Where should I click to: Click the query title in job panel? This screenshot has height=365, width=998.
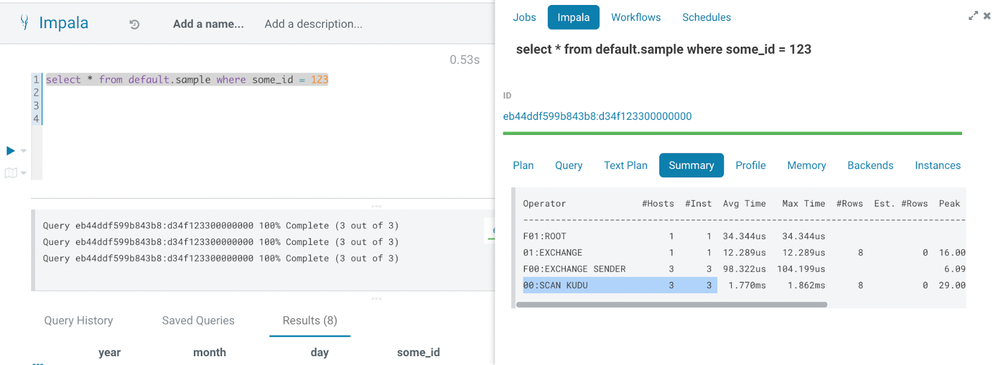click(x=663, y=49)
